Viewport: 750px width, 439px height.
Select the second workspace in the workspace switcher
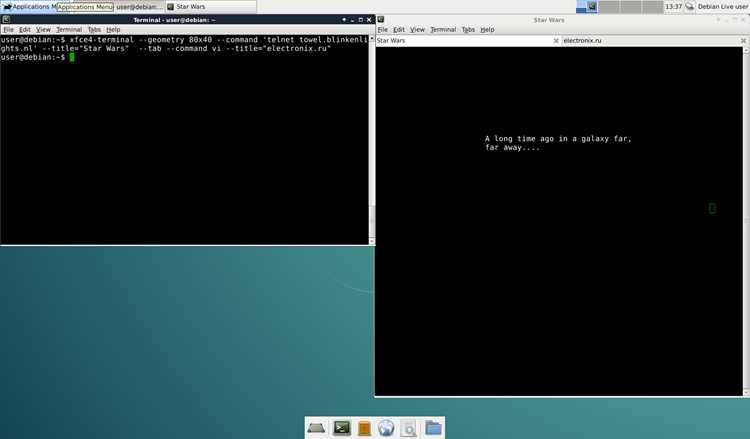[609, 7]
